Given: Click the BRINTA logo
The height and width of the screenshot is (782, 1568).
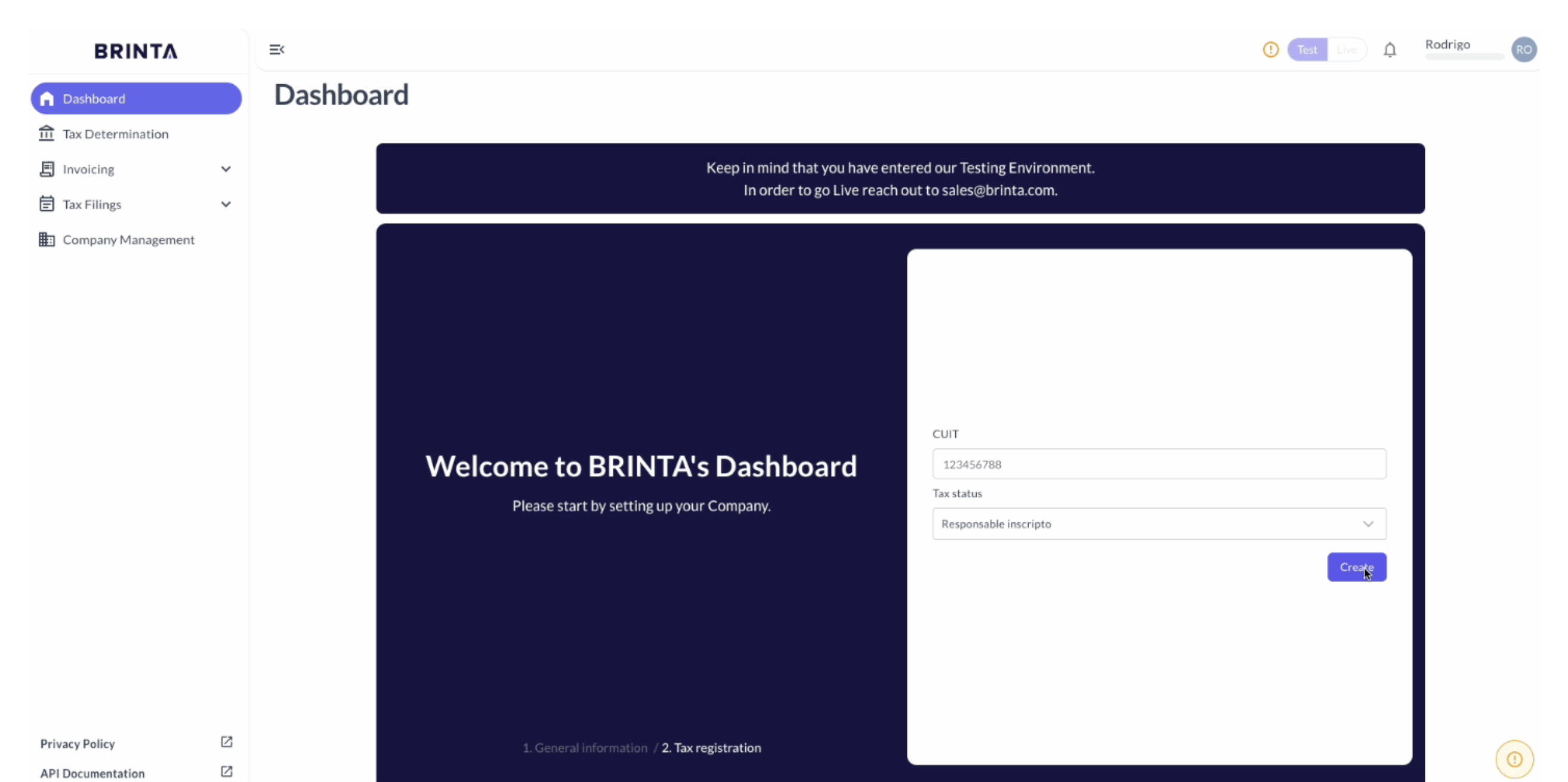Looking at the screenshot, I should pyautogui.click(x=136, y=51).
